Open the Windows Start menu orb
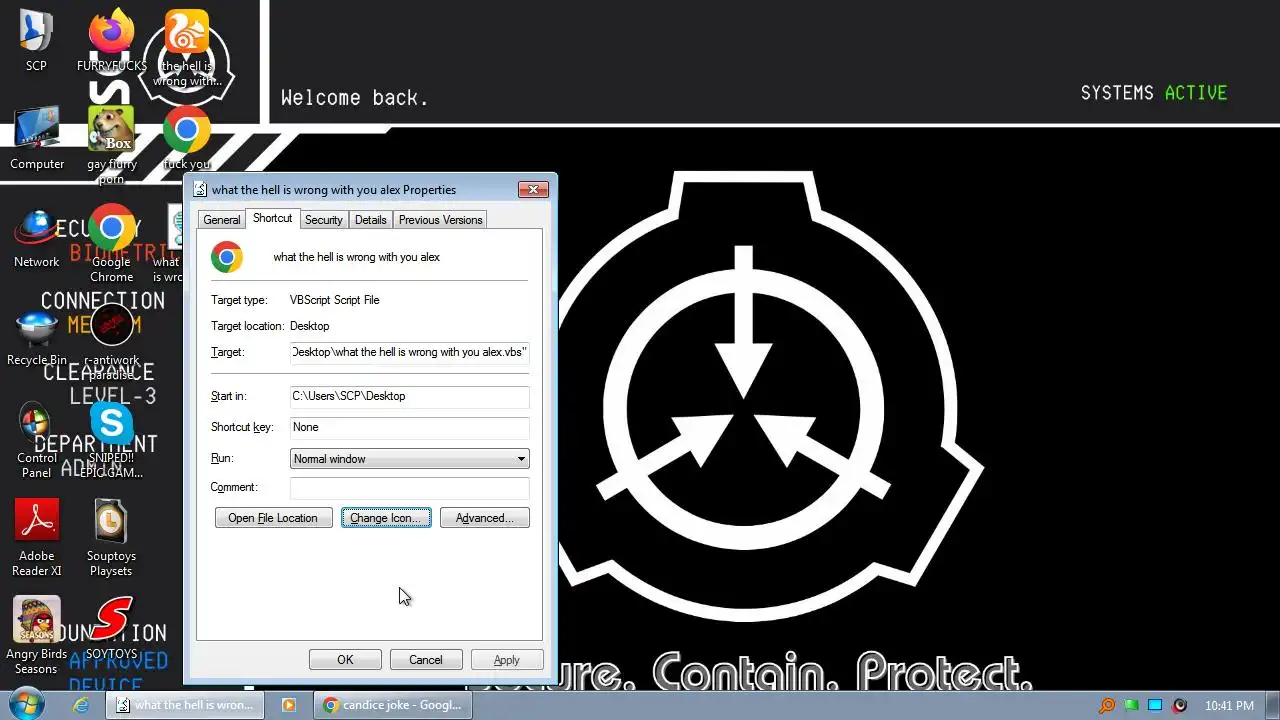 click(x=27, y=704)
